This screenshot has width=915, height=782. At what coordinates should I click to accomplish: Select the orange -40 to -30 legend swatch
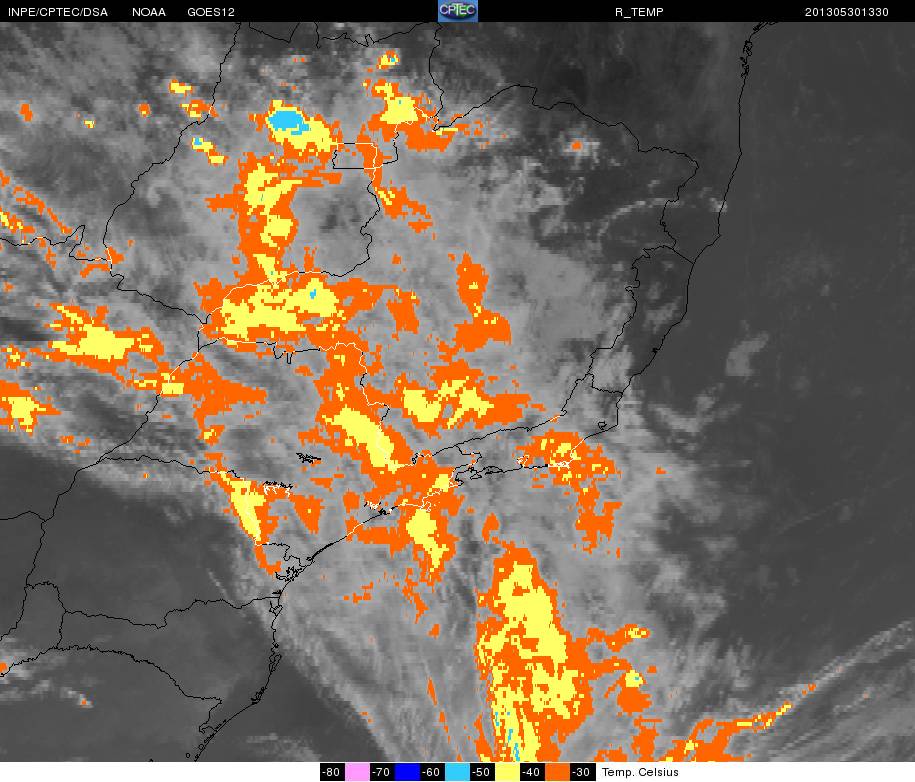(x=557, y=772)
